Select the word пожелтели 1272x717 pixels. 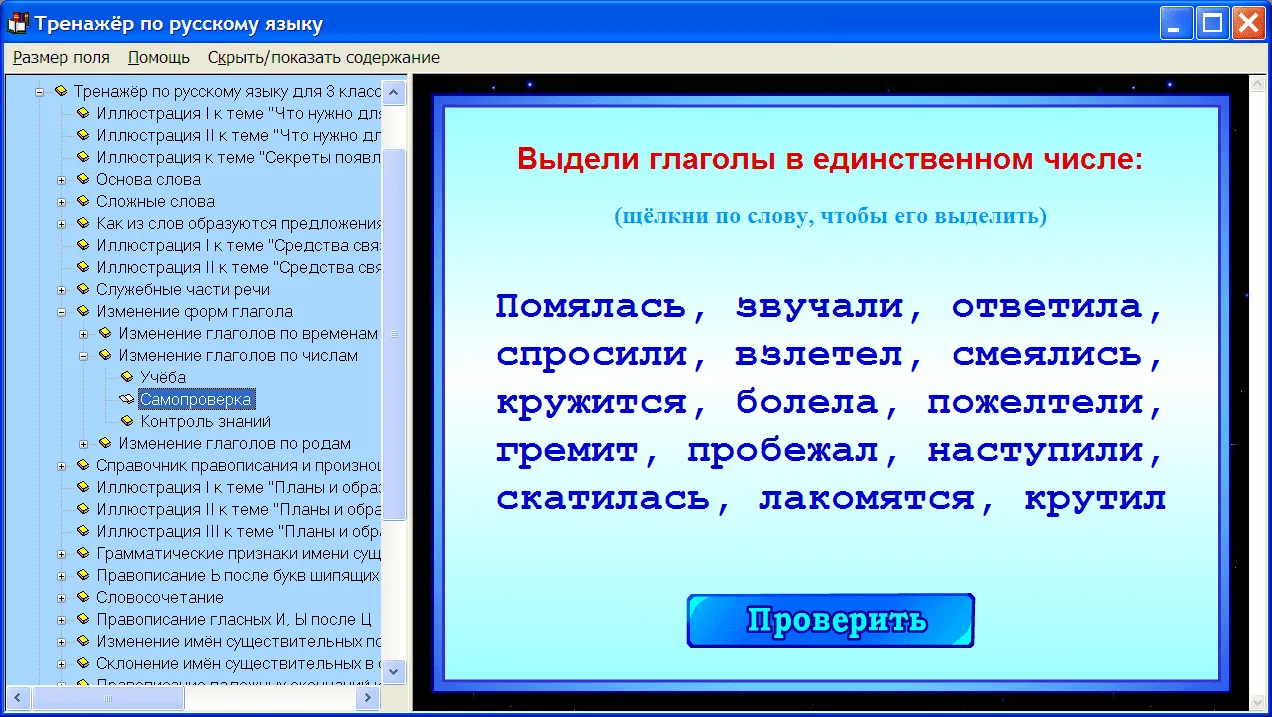1034,403
